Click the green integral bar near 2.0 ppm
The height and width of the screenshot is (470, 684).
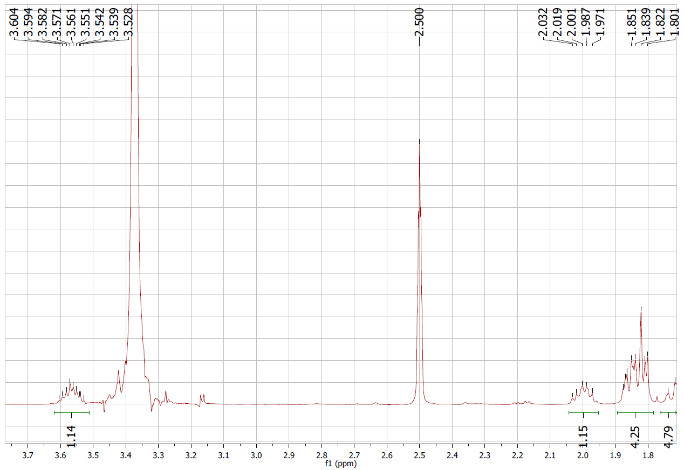583,412
